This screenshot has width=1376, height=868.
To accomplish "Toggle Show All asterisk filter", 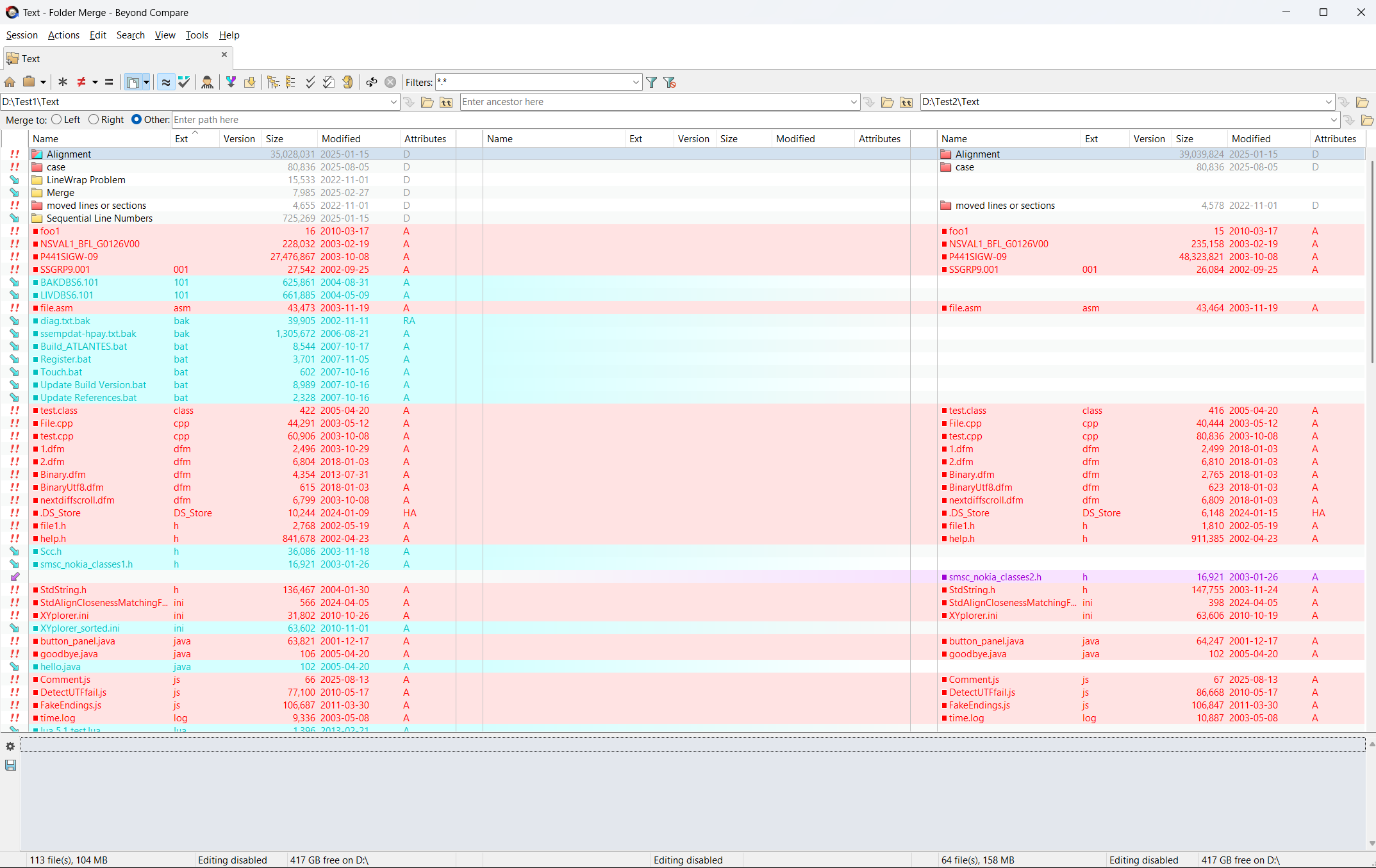I will 63,82.
